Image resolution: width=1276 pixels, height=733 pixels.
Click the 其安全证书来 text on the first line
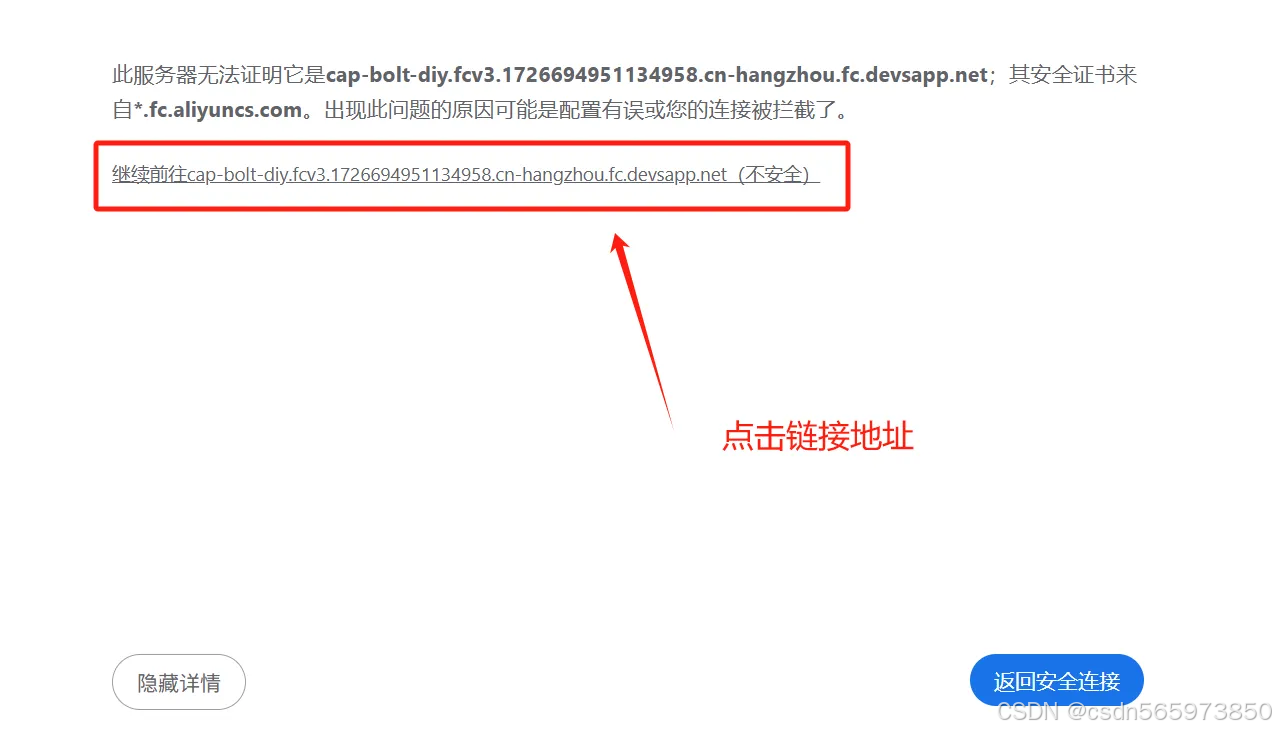[1073, 76]
